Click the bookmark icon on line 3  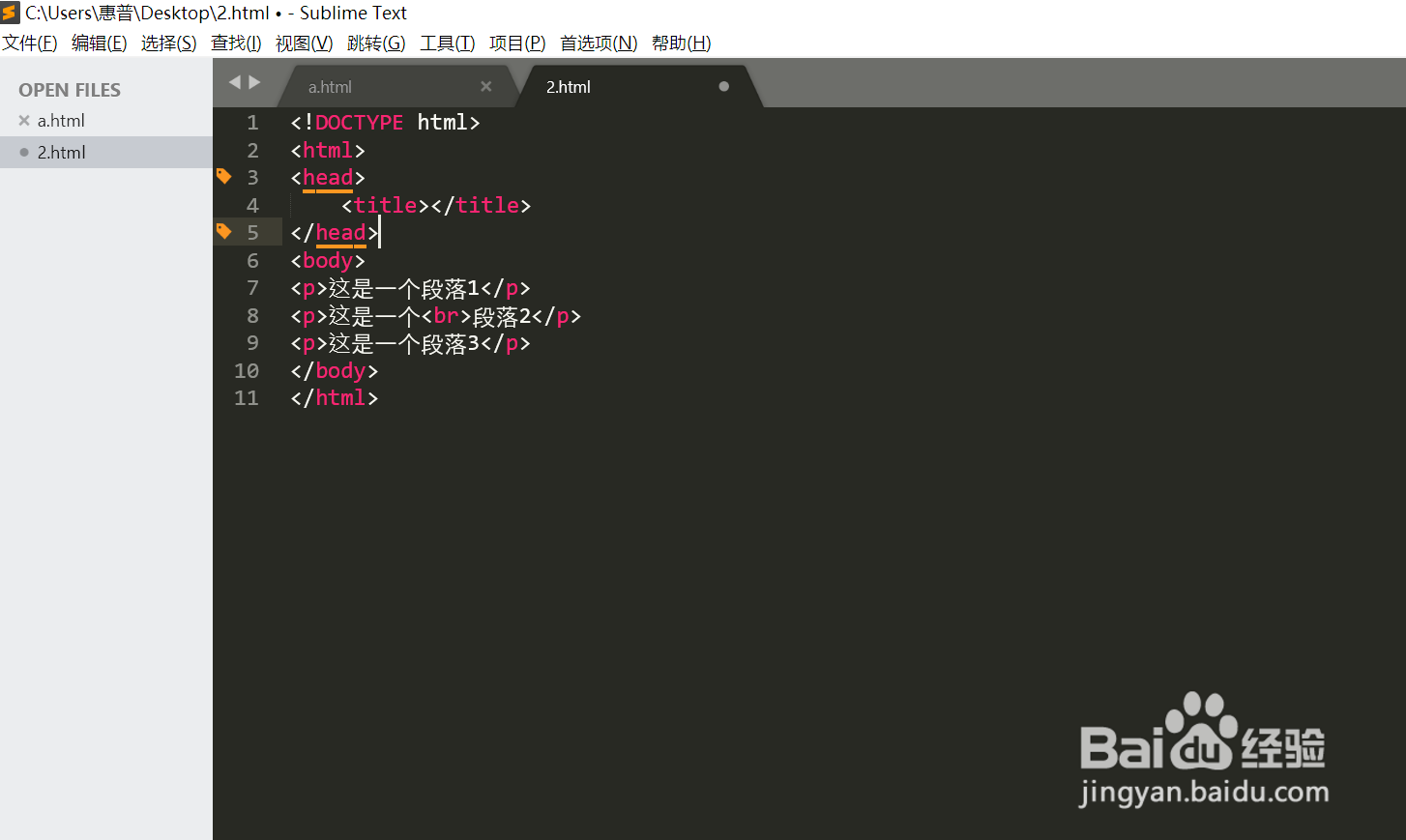pos(223,176)
